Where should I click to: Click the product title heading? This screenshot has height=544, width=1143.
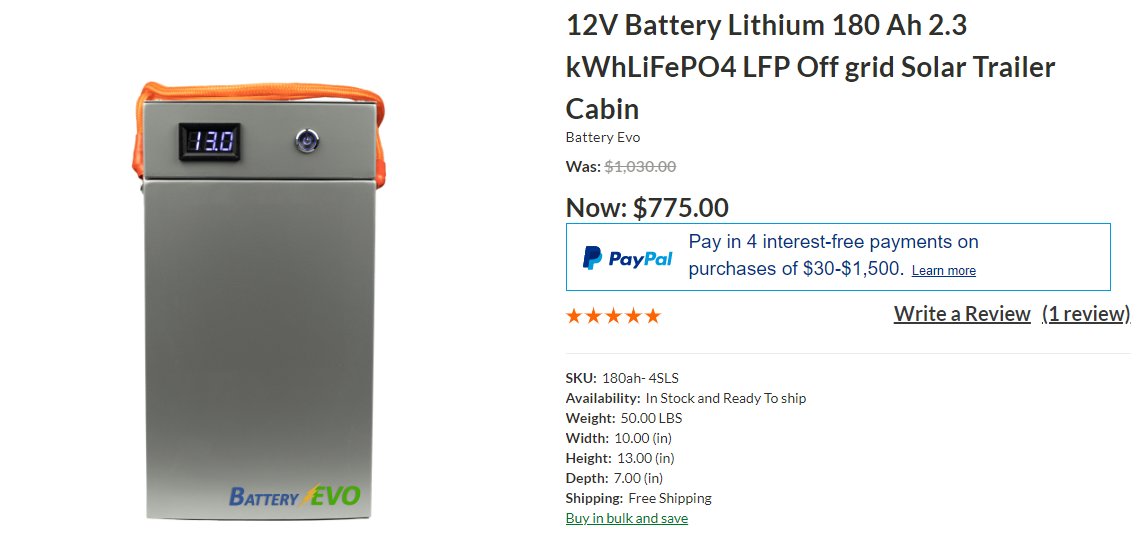tap(810, 67)
